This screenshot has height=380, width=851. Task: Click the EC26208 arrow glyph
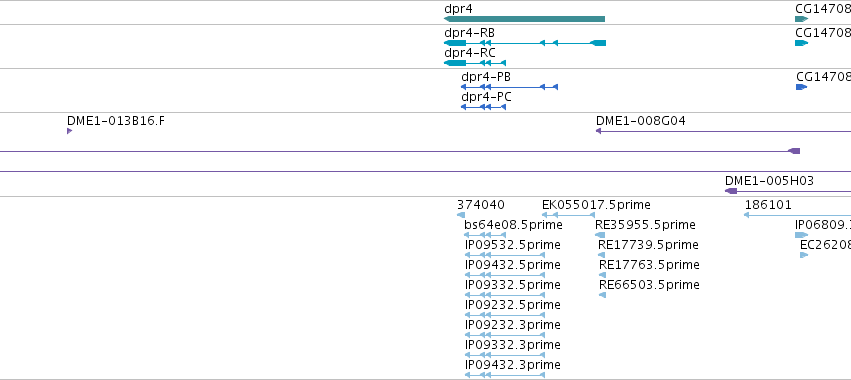[x=804, y=255]
